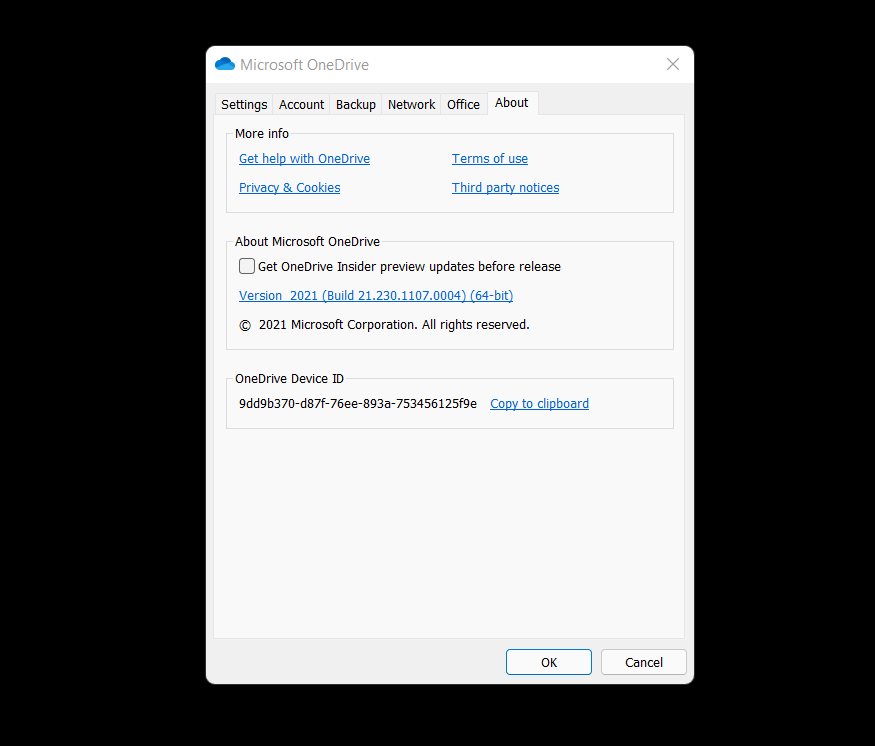Click Copy to clipboard link

pos(539,403)
